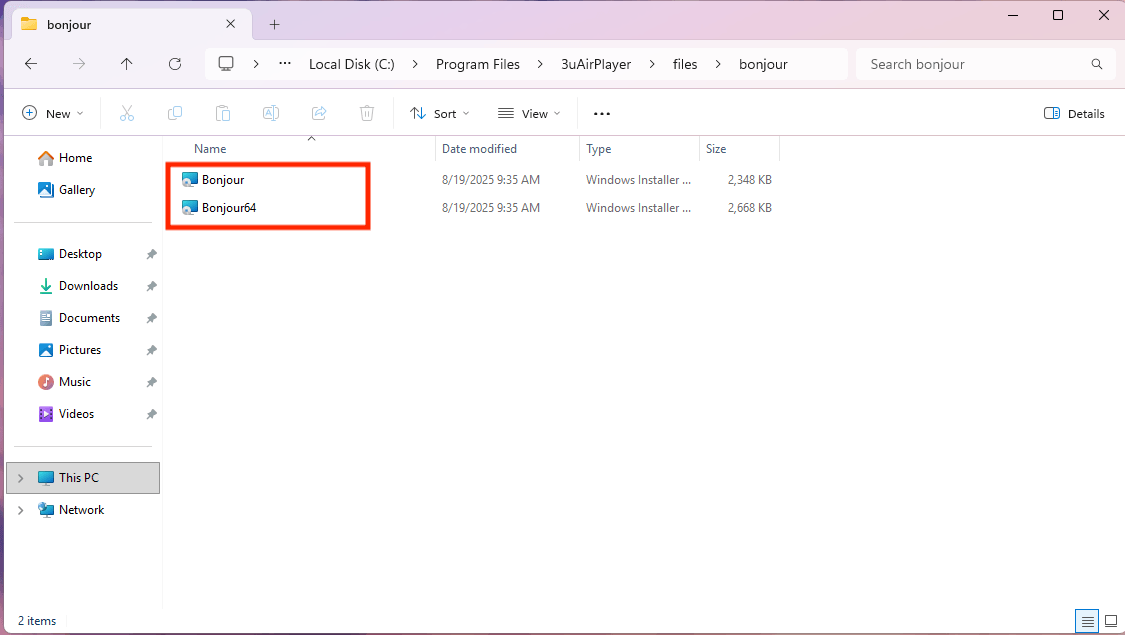Open a new Explorer tab
This screenshot has height=635, width=1125.
[274, 24]
